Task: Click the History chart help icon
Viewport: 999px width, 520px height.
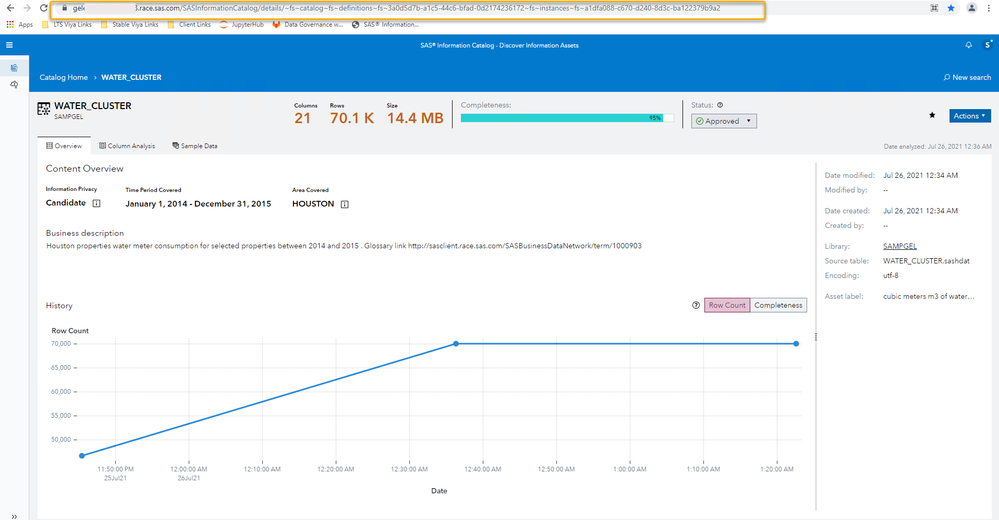Action: pyautogui.click(x=696, y=305)
